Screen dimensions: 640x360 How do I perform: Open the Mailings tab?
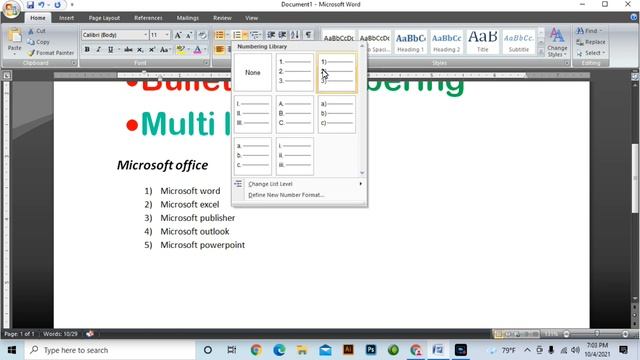[x=188, y=18]
